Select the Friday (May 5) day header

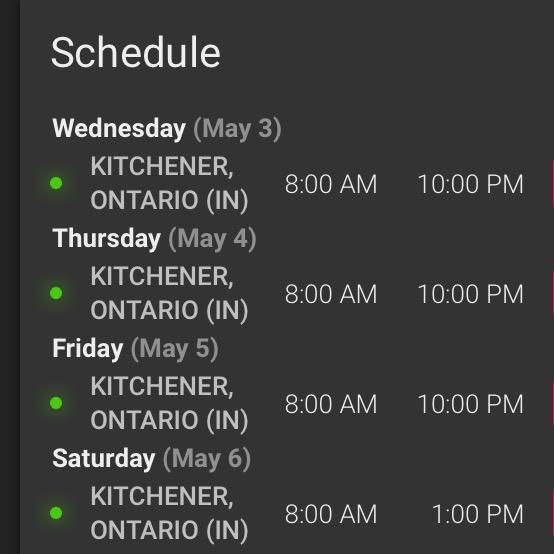(135, 349)
